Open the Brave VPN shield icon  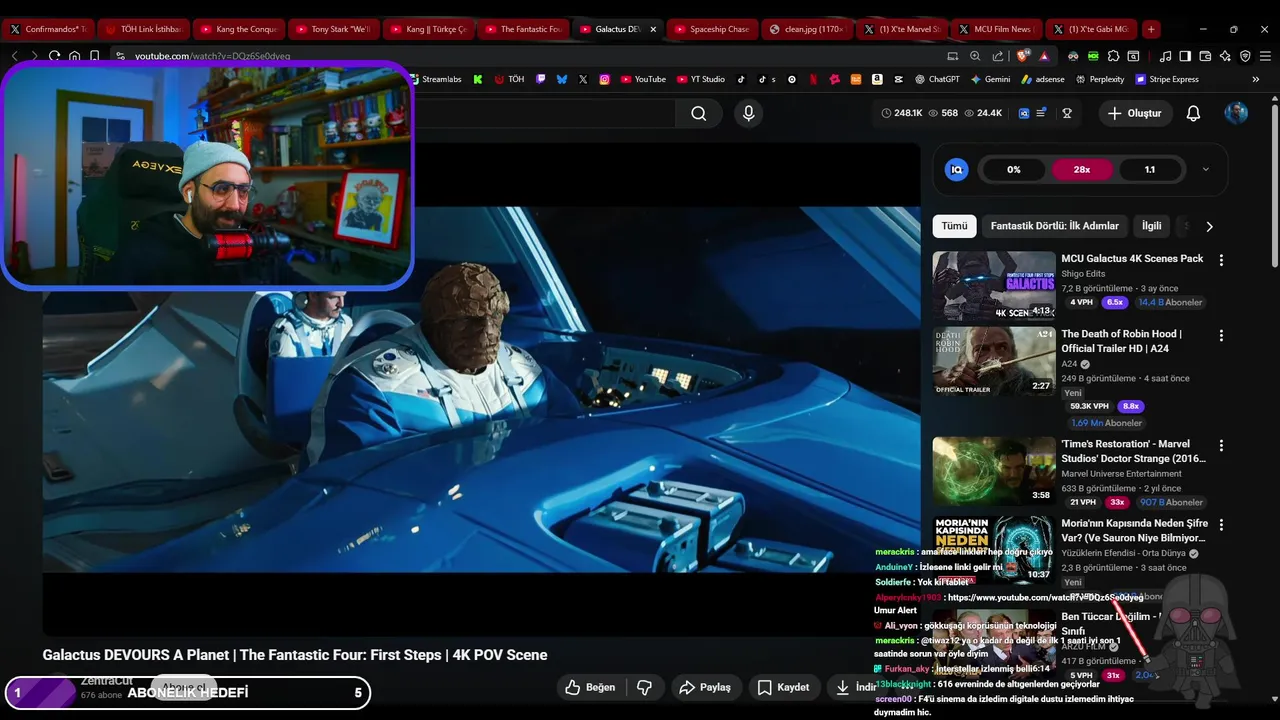[1245, 56]
